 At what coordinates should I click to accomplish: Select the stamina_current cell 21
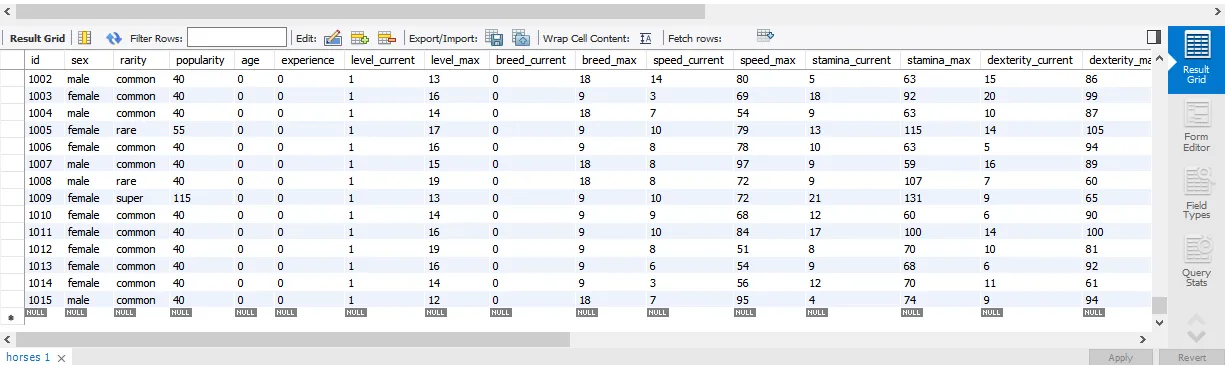pyautogui.click(x=852, y=197)
